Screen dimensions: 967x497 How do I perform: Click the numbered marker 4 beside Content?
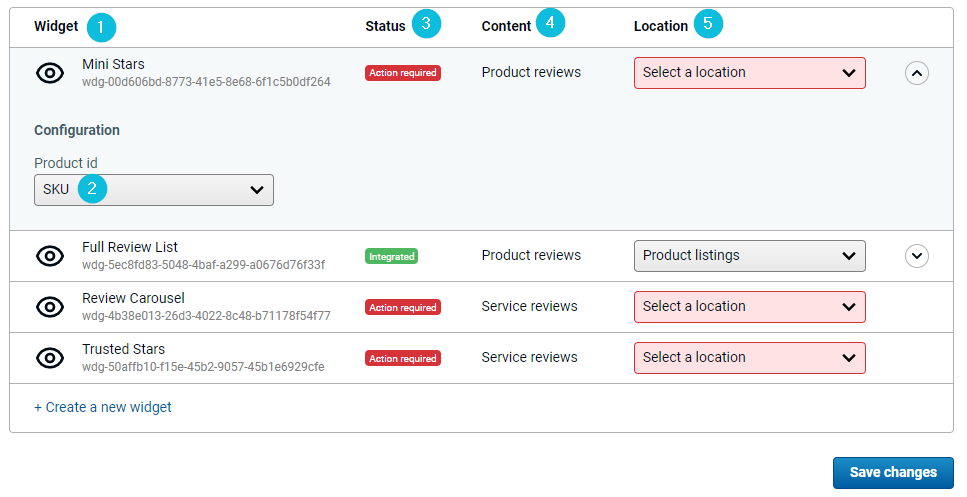point(550,23)
